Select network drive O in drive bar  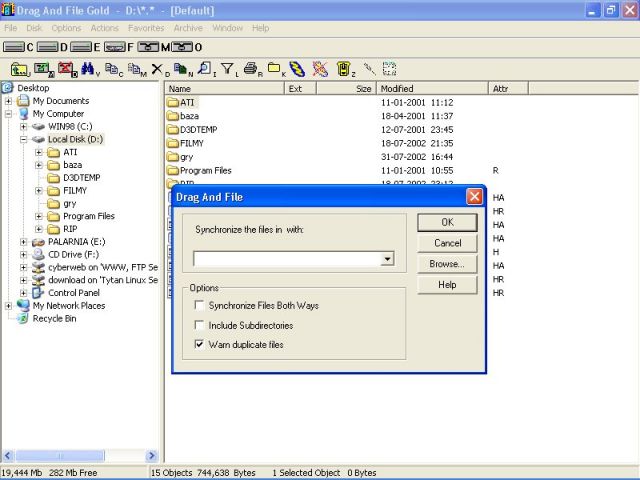pyautogui.click(x=187, y=47)
